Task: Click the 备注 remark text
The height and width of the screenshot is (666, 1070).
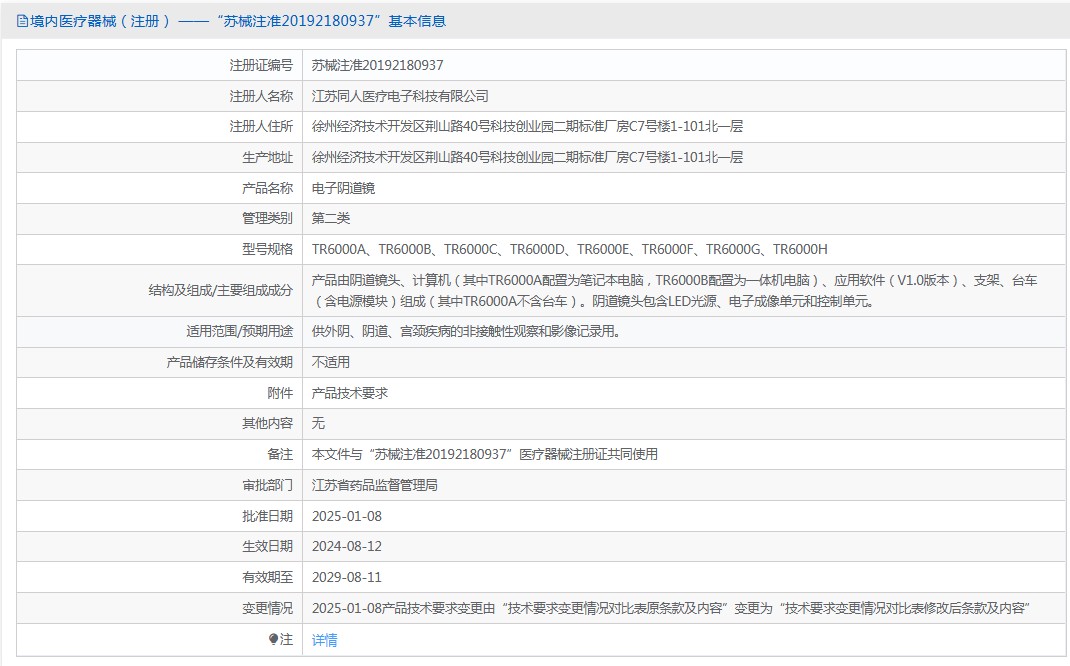Action: click(x=485, y=454)
